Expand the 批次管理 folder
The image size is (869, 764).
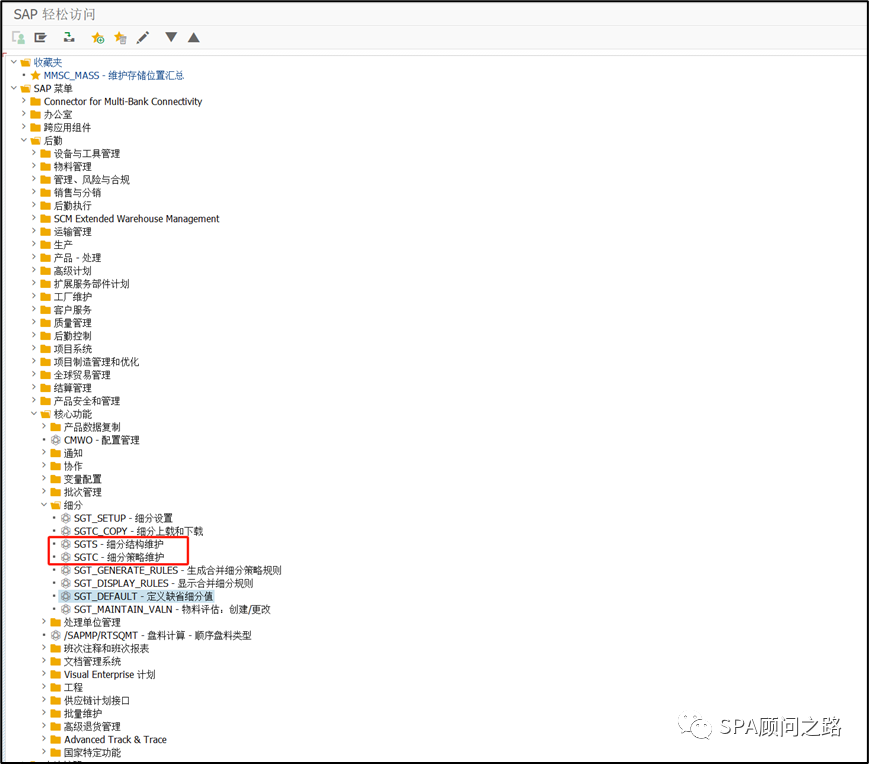pos(44,491)
